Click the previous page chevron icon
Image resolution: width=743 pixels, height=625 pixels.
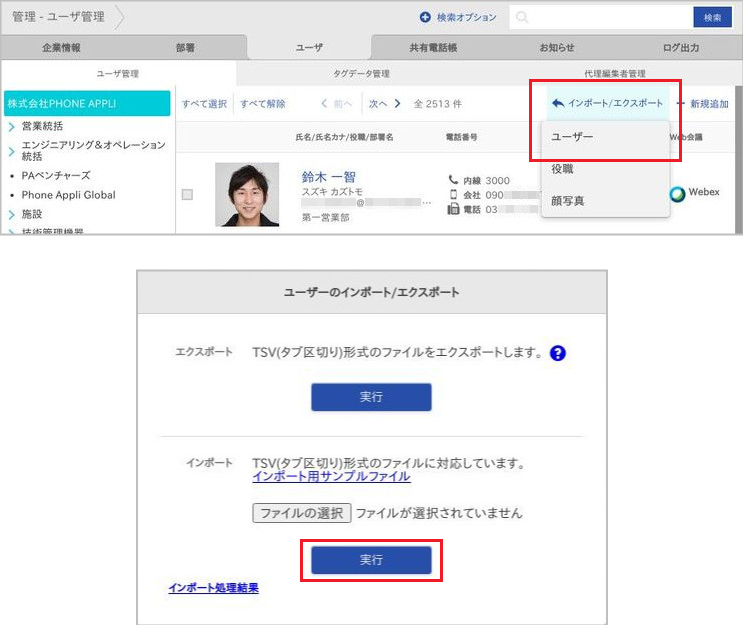coord(324,103)
